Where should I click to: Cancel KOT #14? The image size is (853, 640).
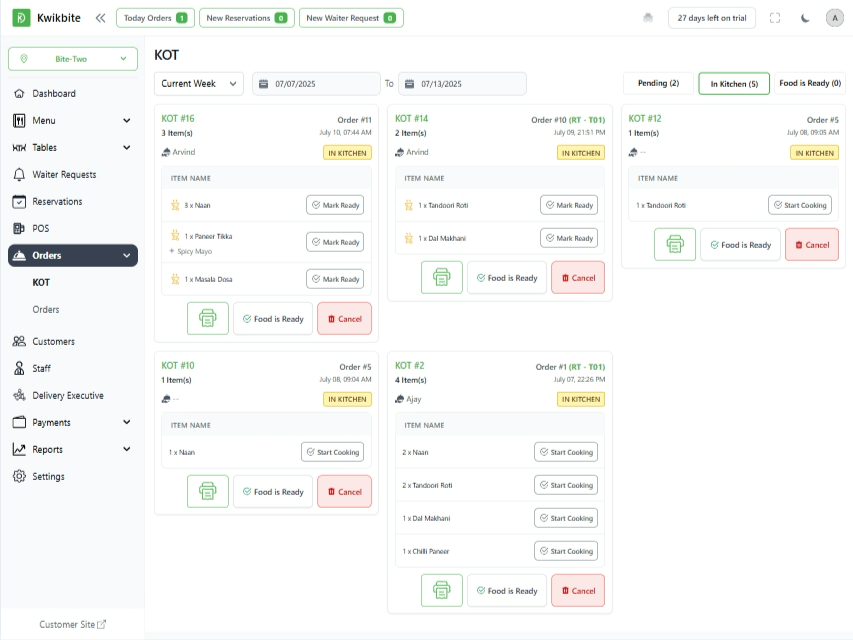[578, 278]
